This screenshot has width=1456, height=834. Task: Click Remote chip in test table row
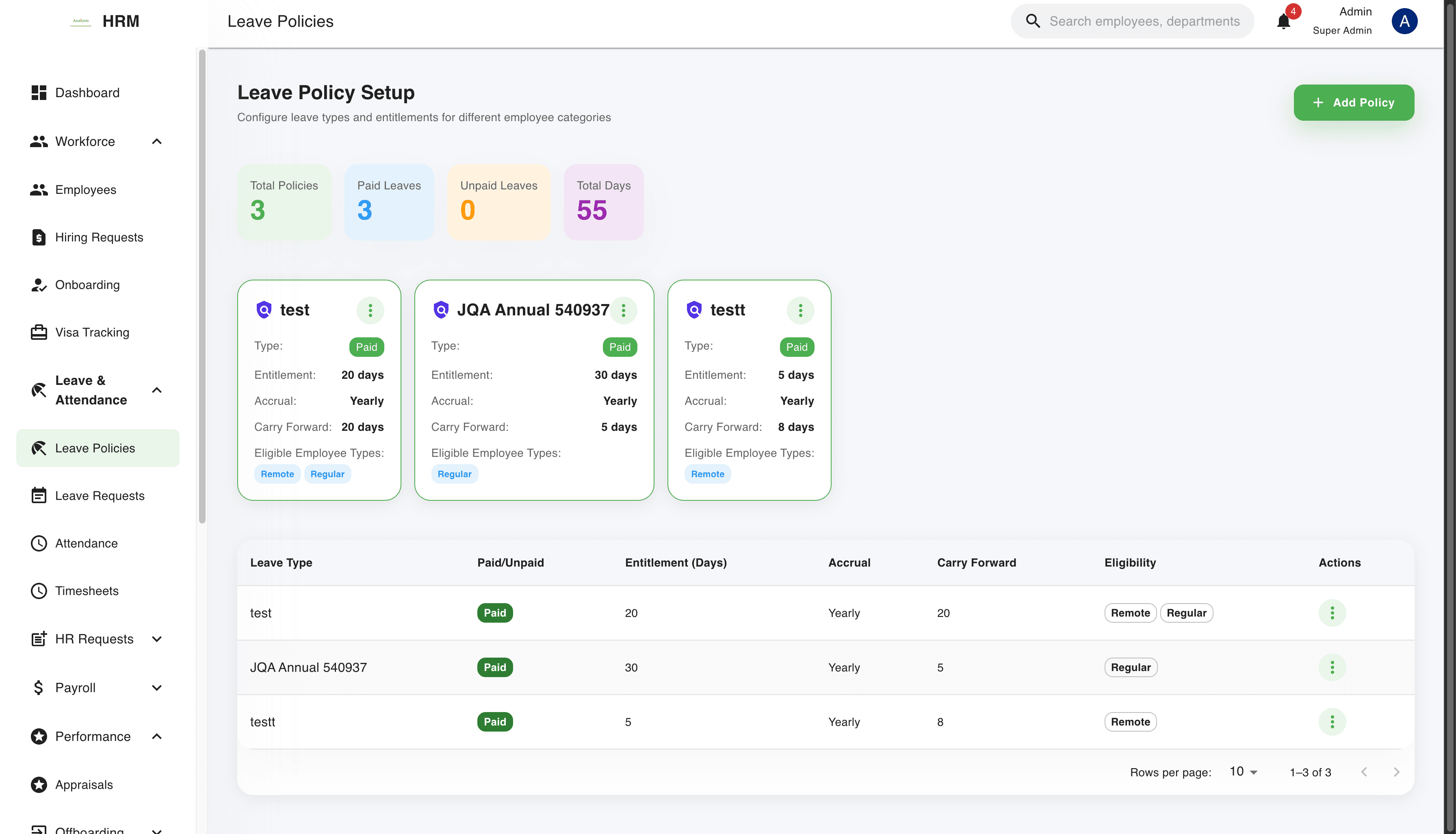coord(1130,613)
